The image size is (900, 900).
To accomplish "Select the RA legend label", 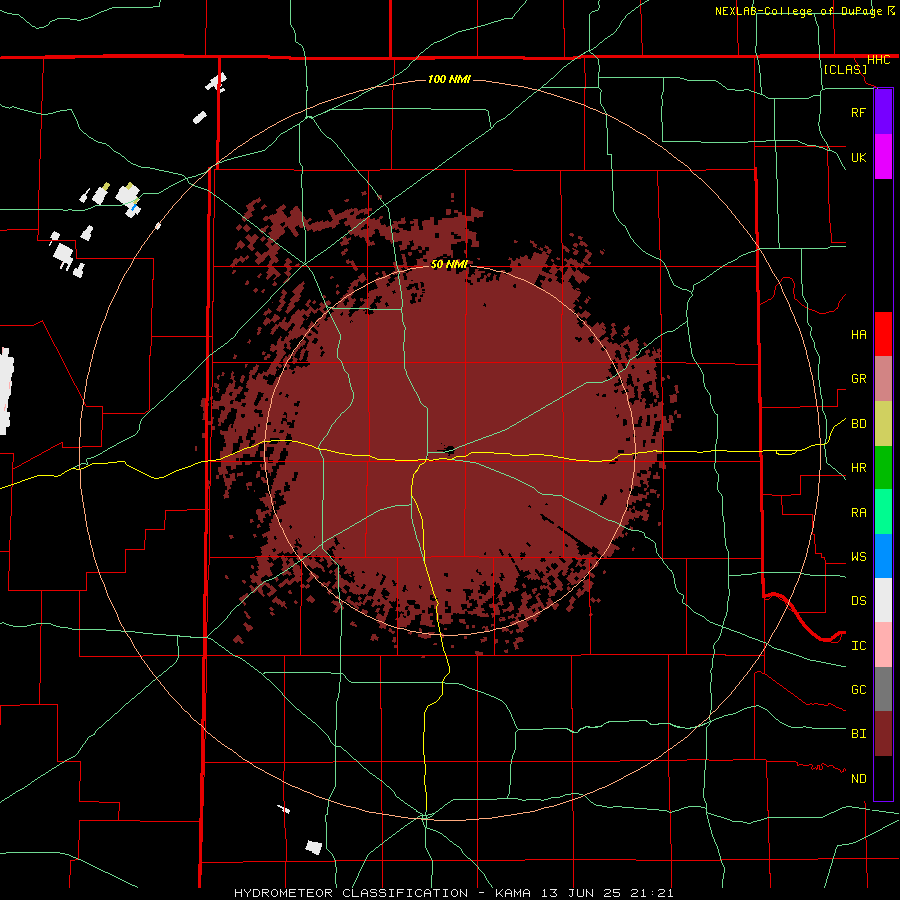I will (858, 513).
